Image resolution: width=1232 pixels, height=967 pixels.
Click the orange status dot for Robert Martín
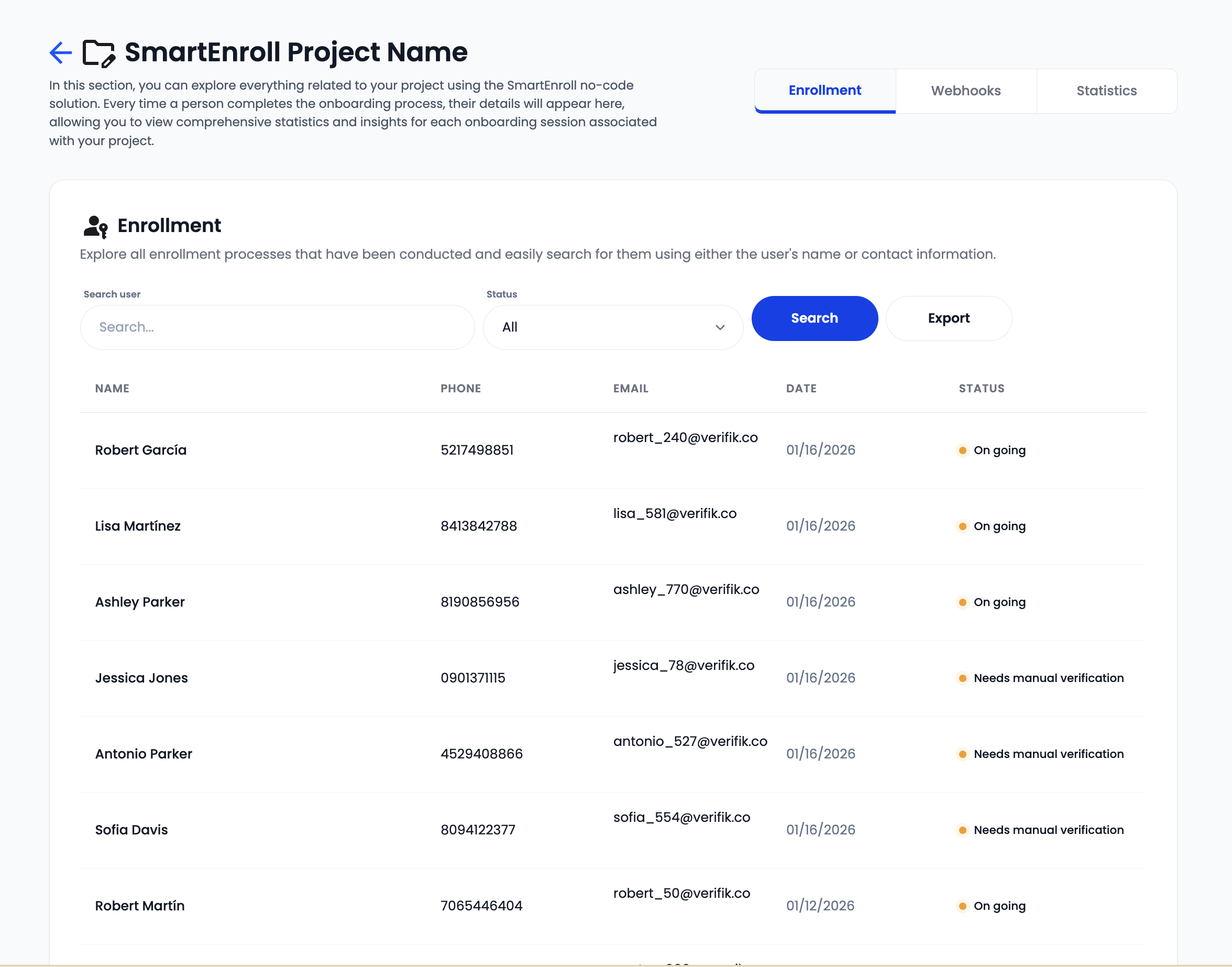point(962,906)
